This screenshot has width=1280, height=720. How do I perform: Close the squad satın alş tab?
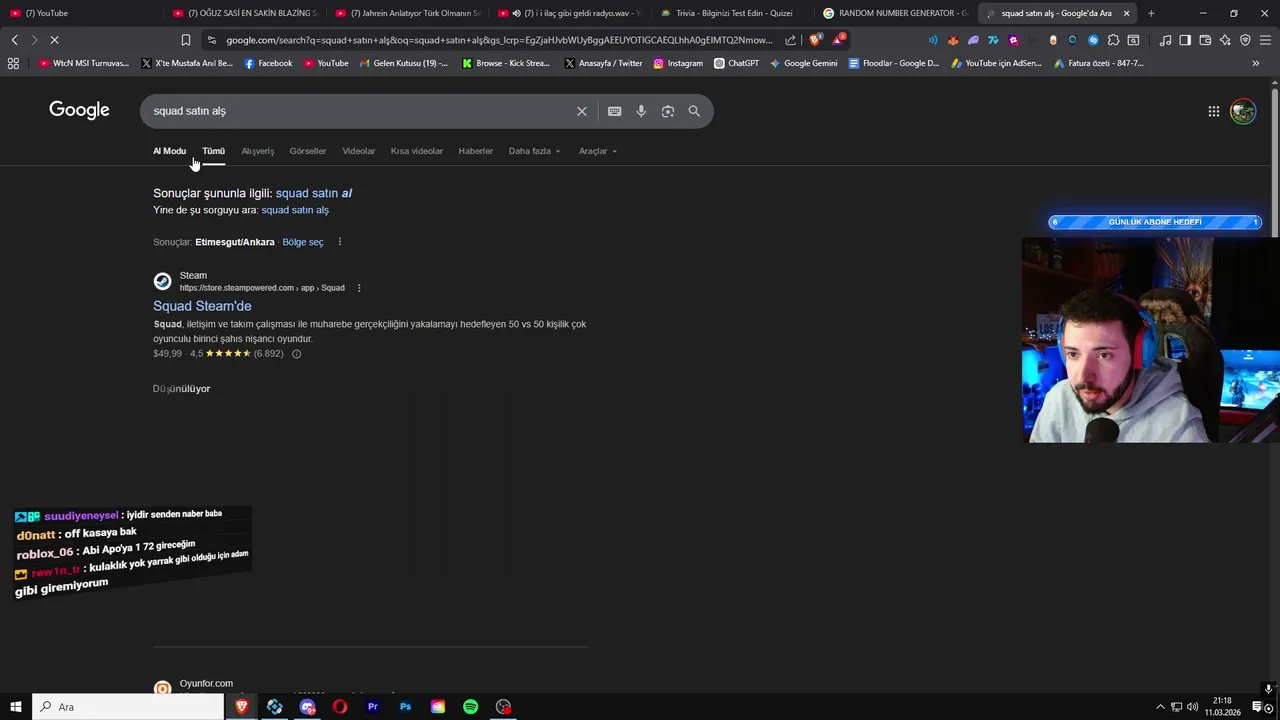(x=1127, y=13)
